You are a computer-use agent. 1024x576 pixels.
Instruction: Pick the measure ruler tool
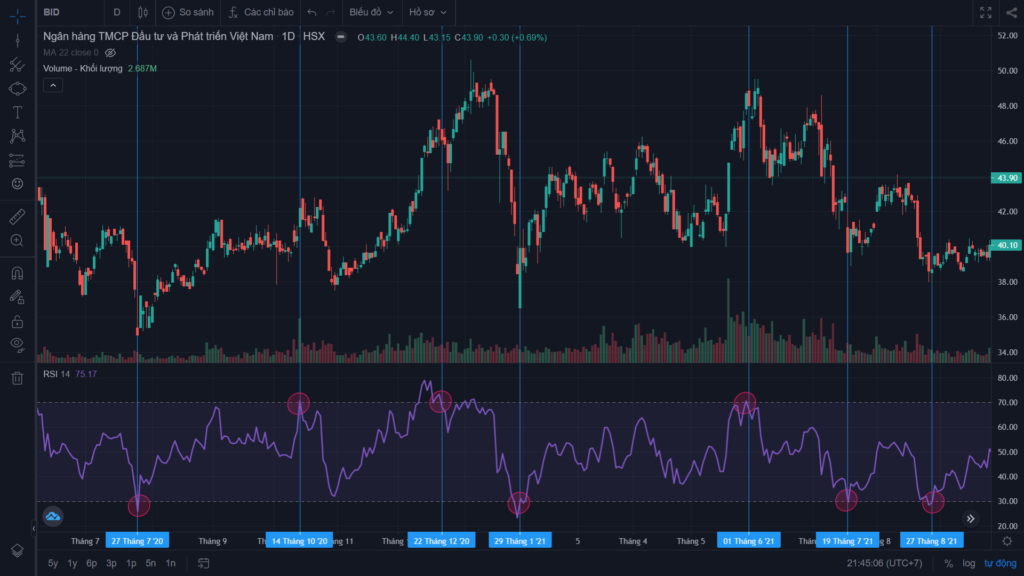tap(18, 216)
